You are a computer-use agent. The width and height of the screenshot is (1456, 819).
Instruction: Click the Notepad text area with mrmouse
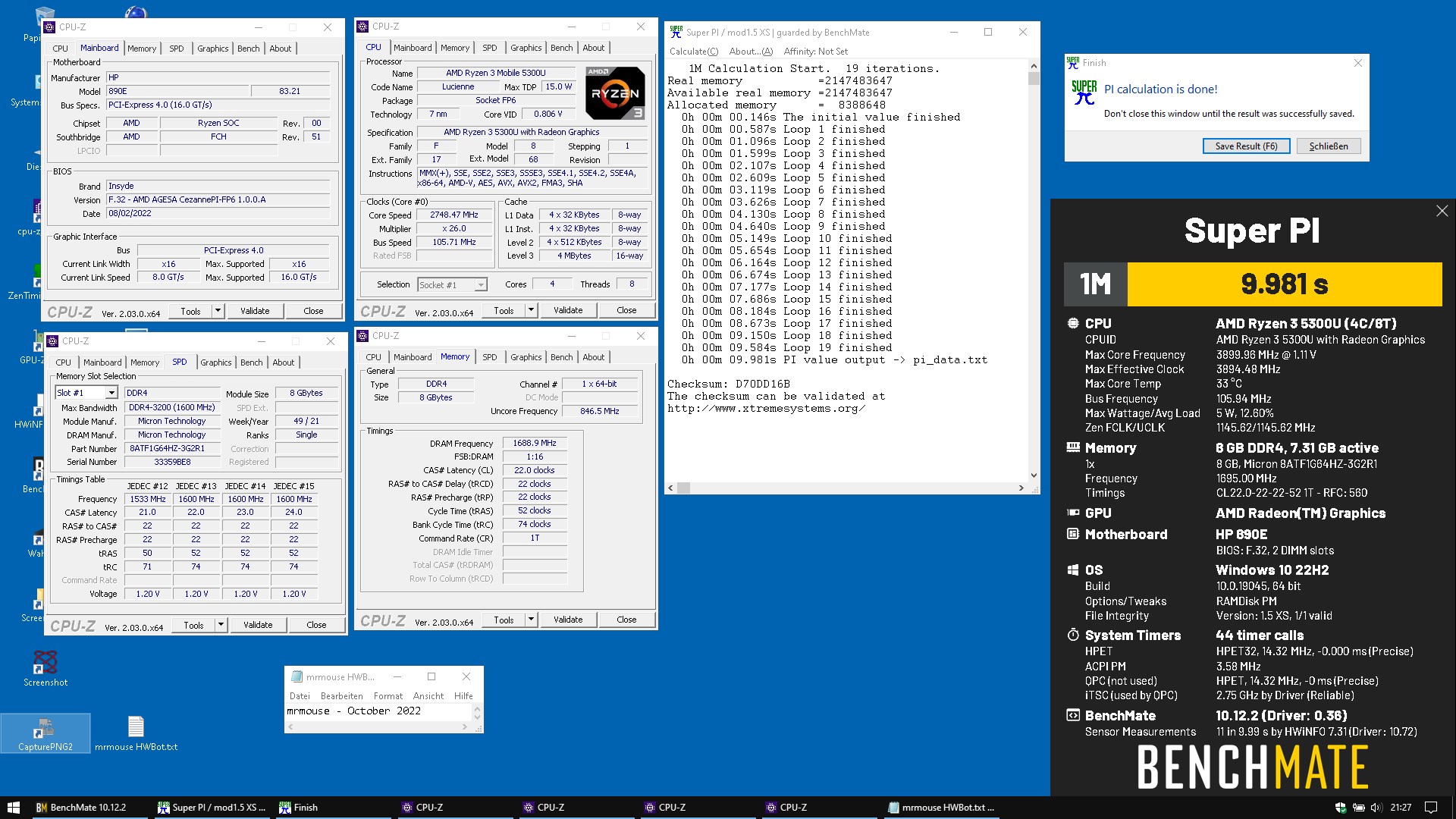[379, 711]
